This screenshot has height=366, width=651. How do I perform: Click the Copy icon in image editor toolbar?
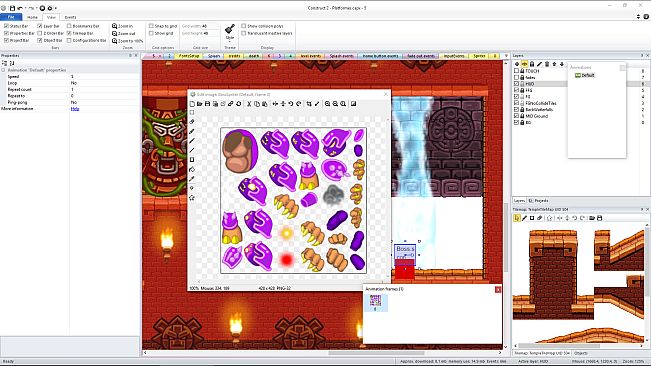[257, 104]
